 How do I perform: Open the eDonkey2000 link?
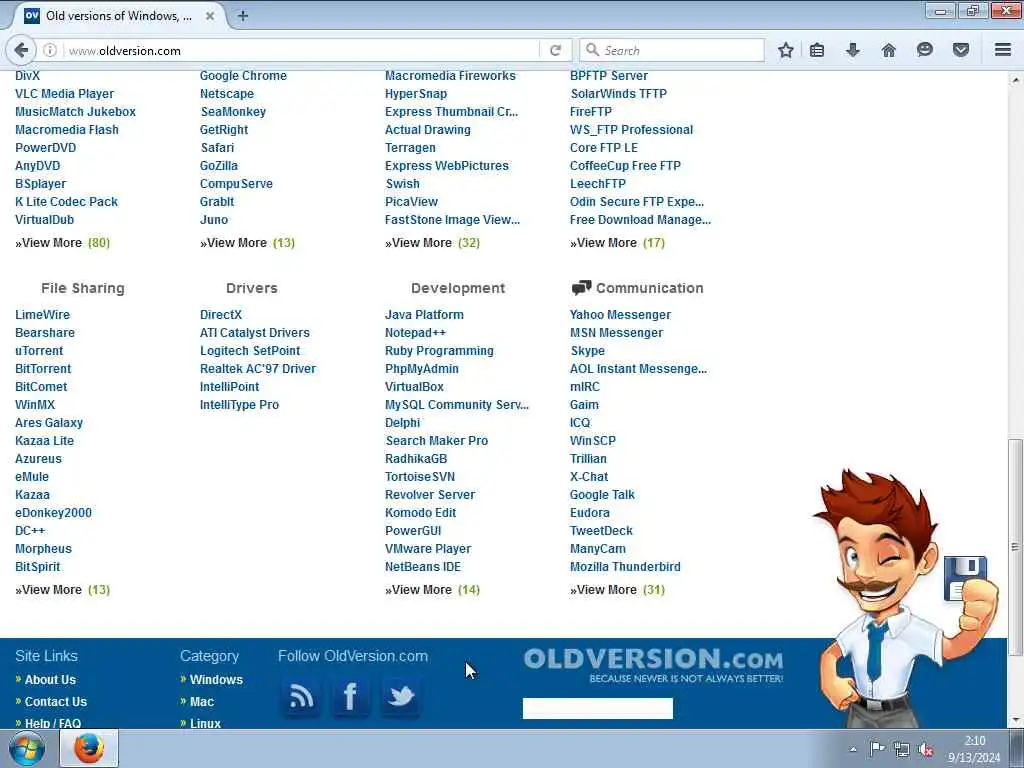(54, 513)
